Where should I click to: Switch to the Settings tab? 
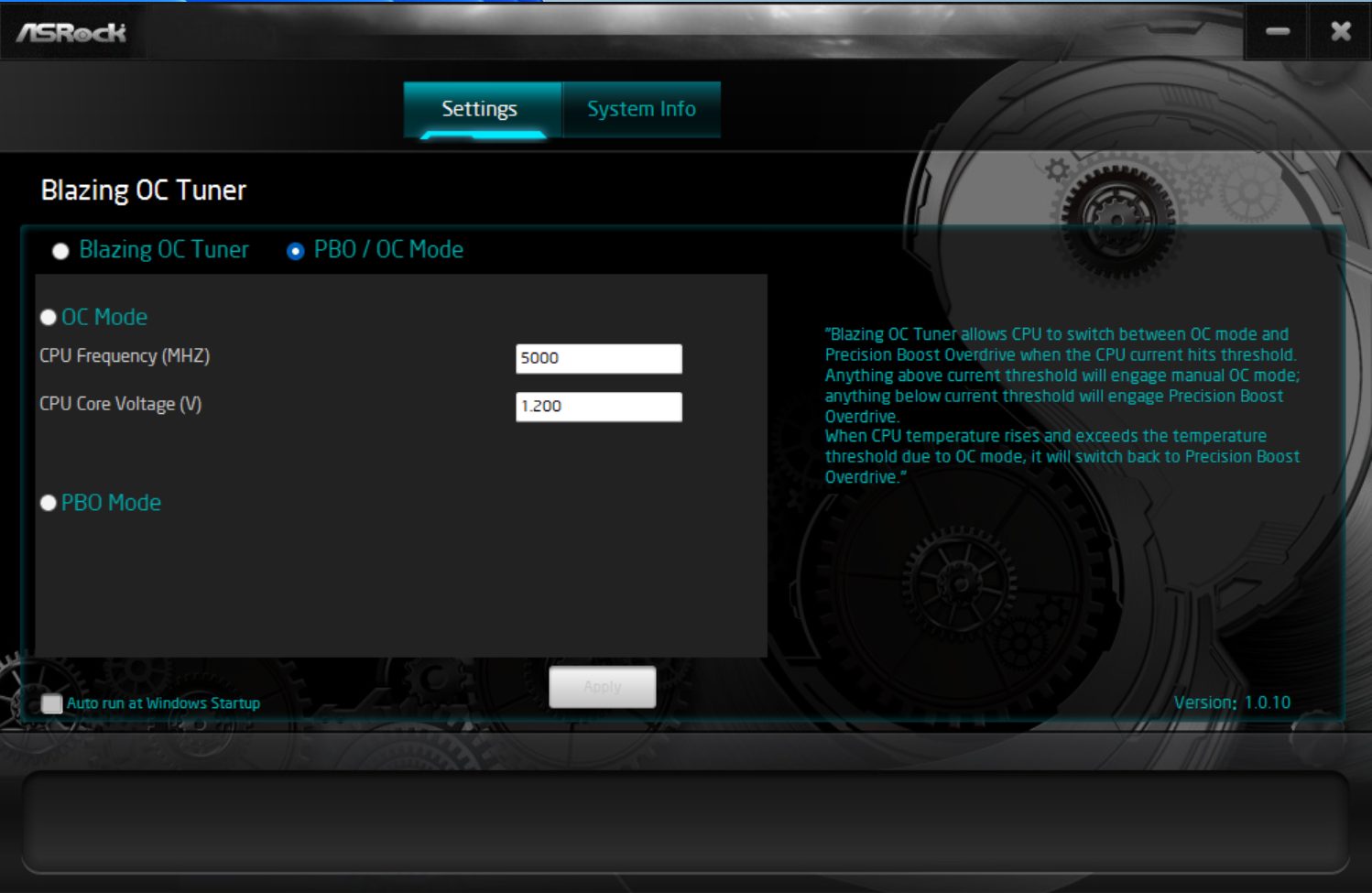pyautogui.click(x=481, y=109)
